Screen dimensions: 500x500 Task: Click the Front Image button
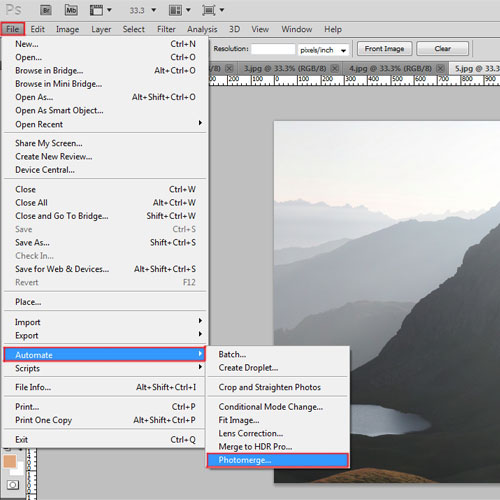point(384,49)
